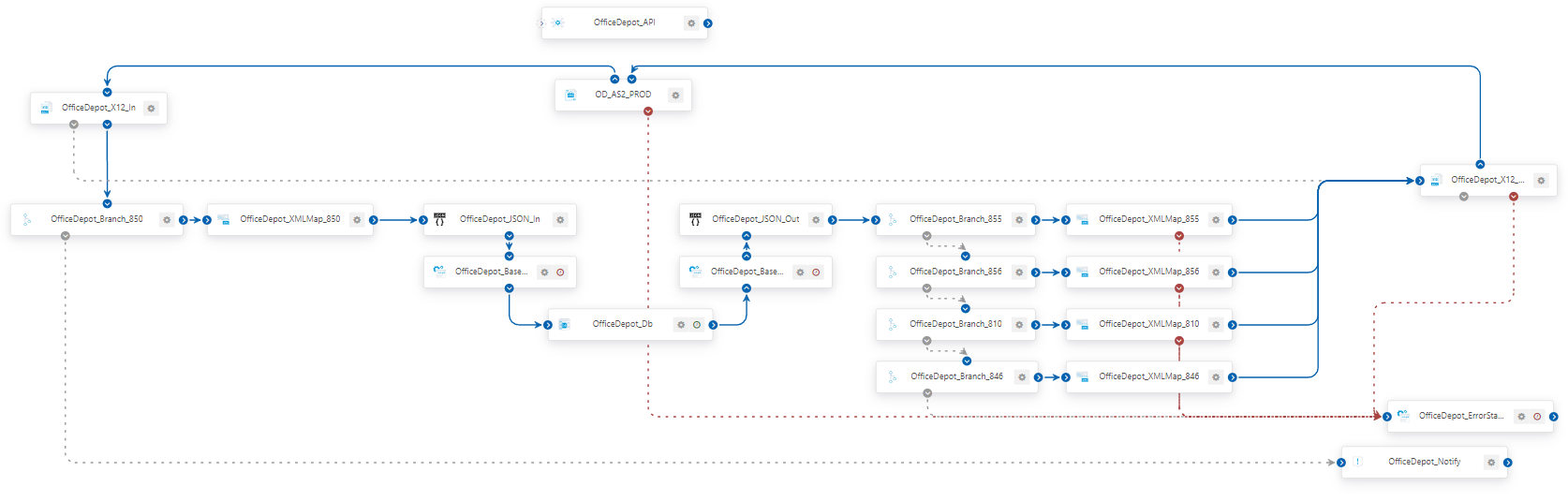Click output port on OfficeDepot_API node
Screen dimensions: 1568x501
click(x=707, y=23)
